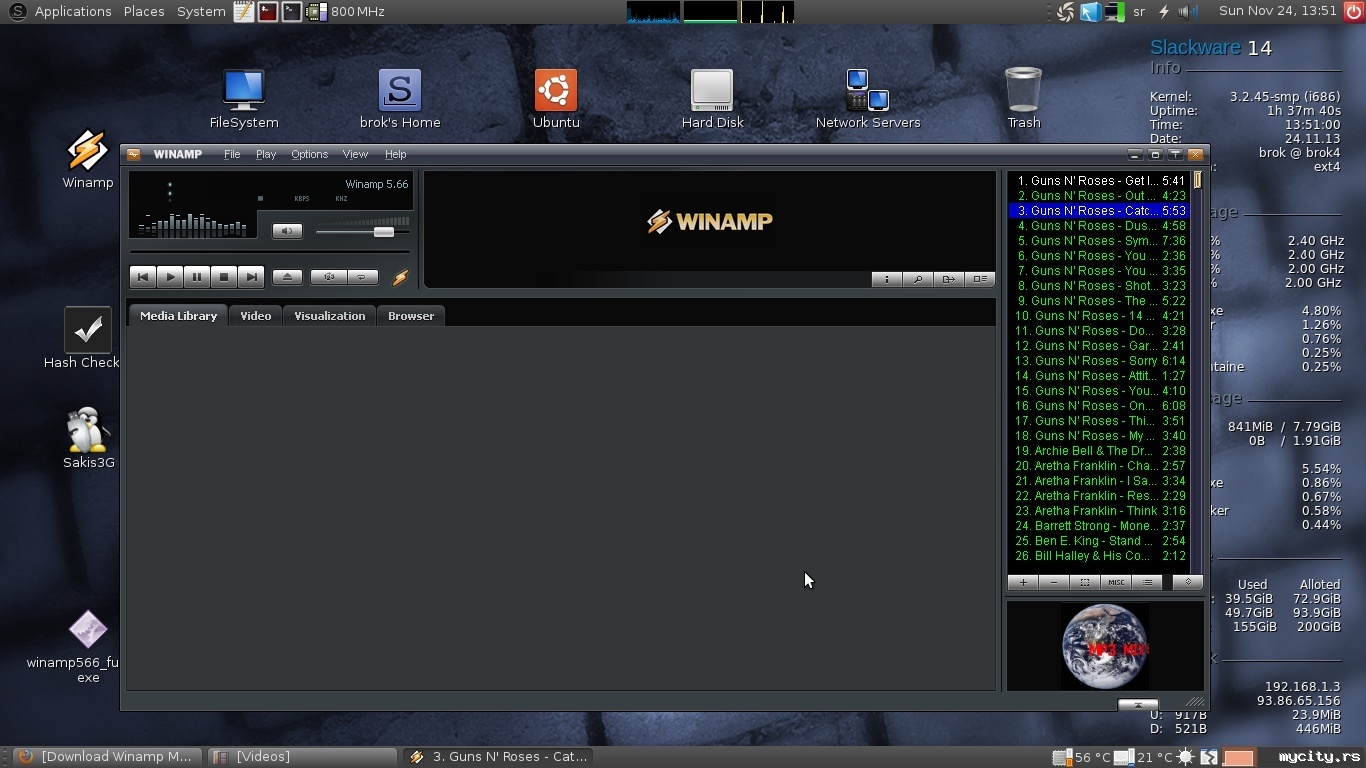
Task: Open the Applications menu in top panel
Action: (x=73, y=12)
